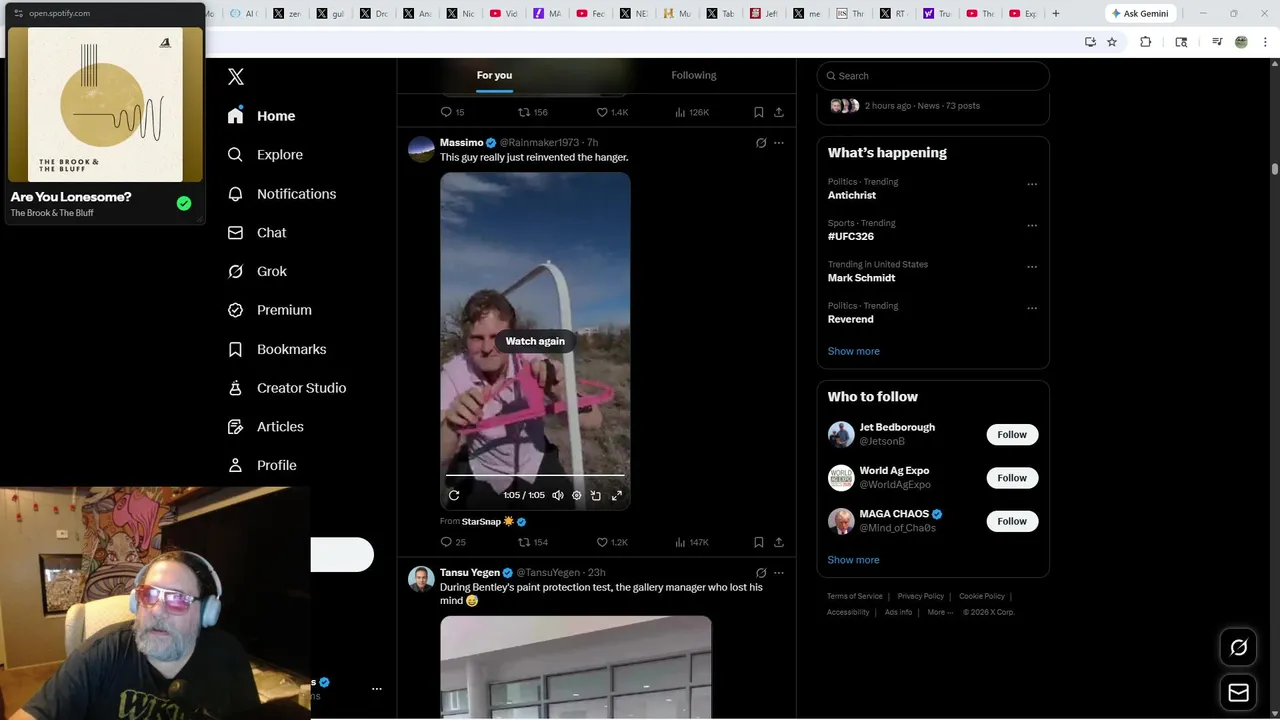Mute the video volume icon
This screenshot has height=720, width=1280.
558,495
